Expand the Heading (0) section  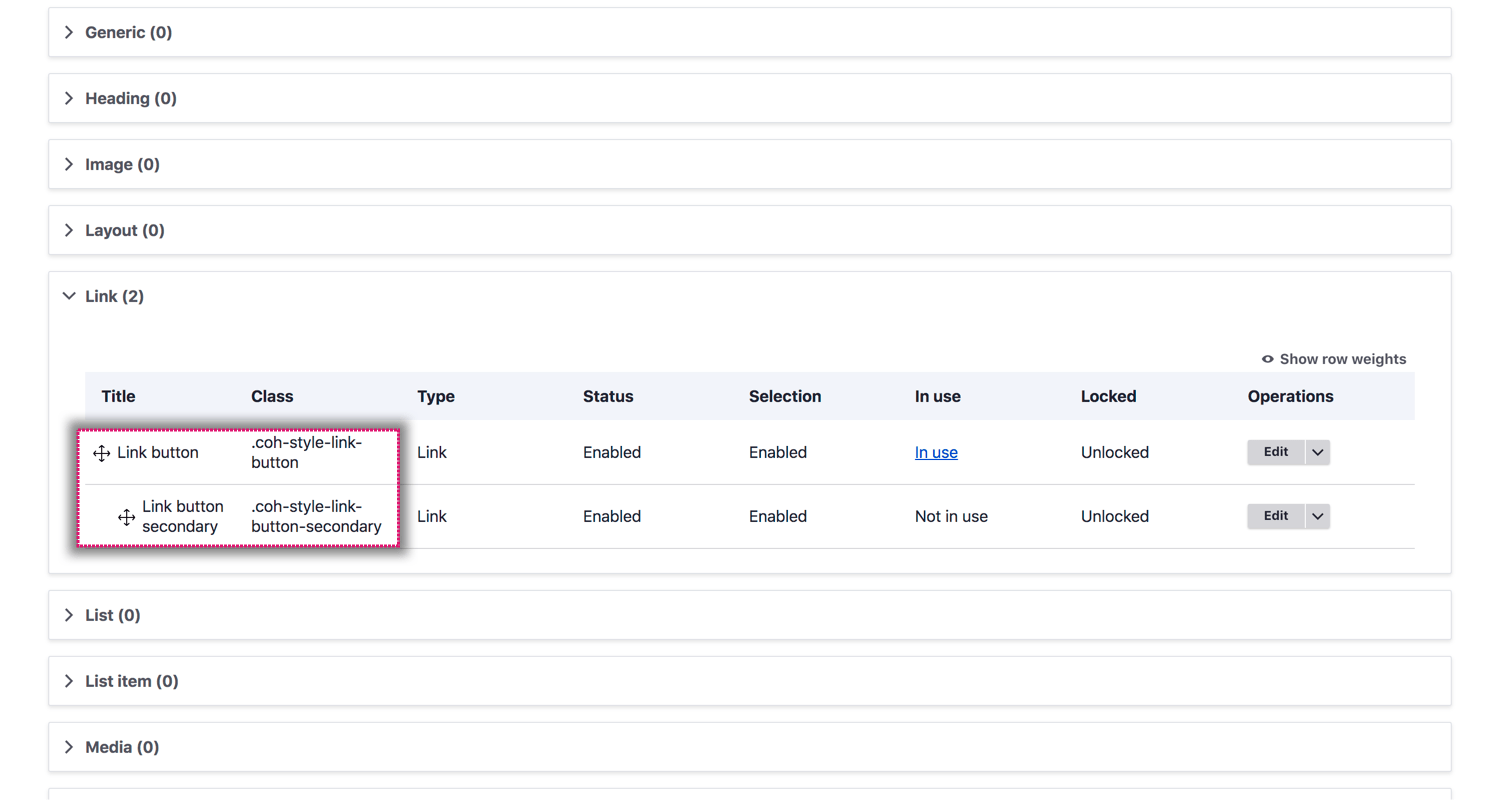click(x=750, y=98)
